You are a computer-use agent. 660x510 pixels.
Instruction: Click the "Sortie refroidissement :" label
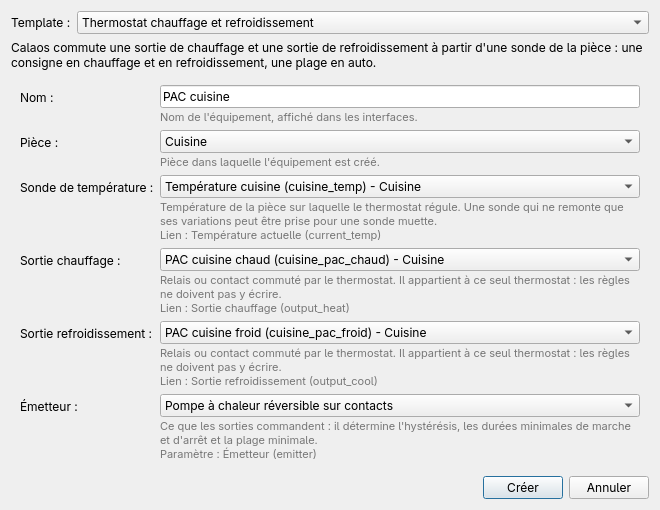[86, 334]
